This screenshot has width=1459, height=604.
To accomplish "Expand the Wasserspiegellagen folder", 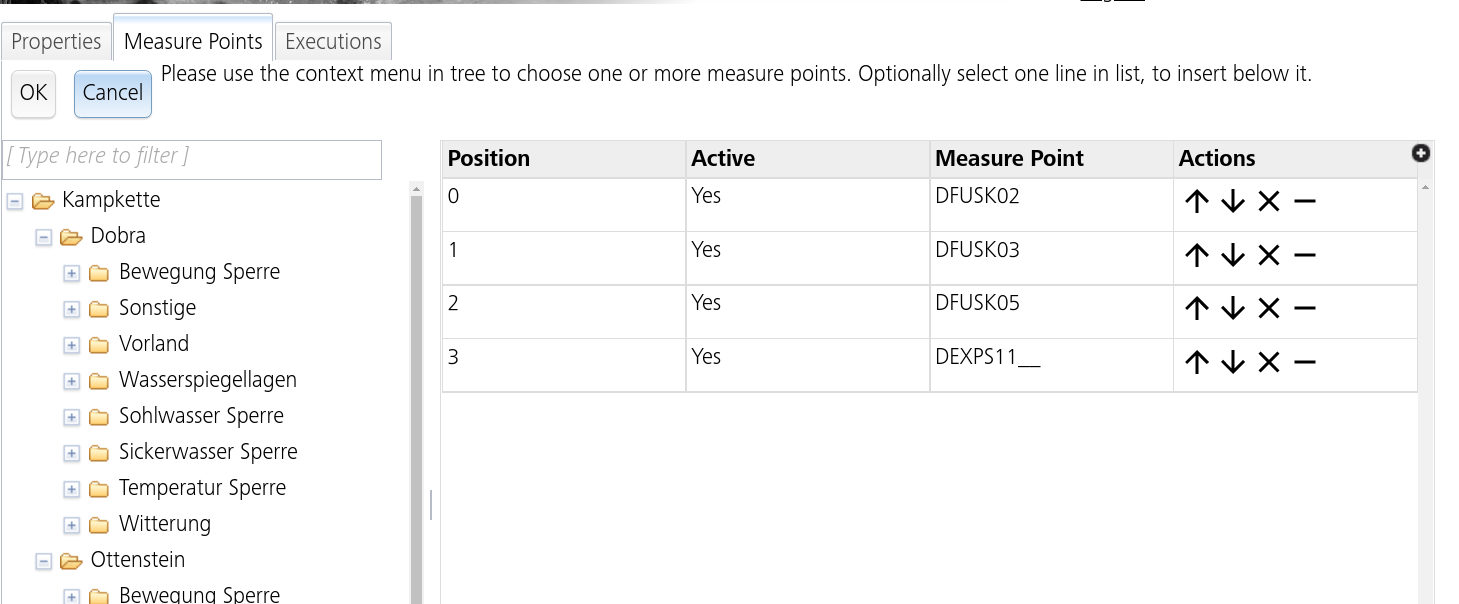I will 71,381.
